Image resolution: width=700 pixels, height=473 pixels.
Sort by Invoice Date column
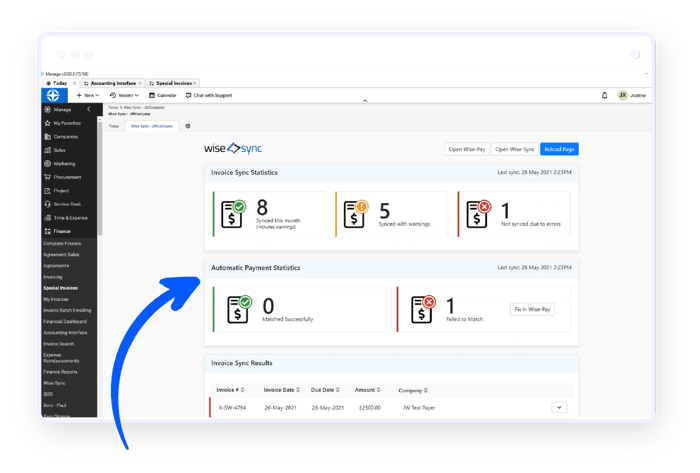[x=282, y=390]
